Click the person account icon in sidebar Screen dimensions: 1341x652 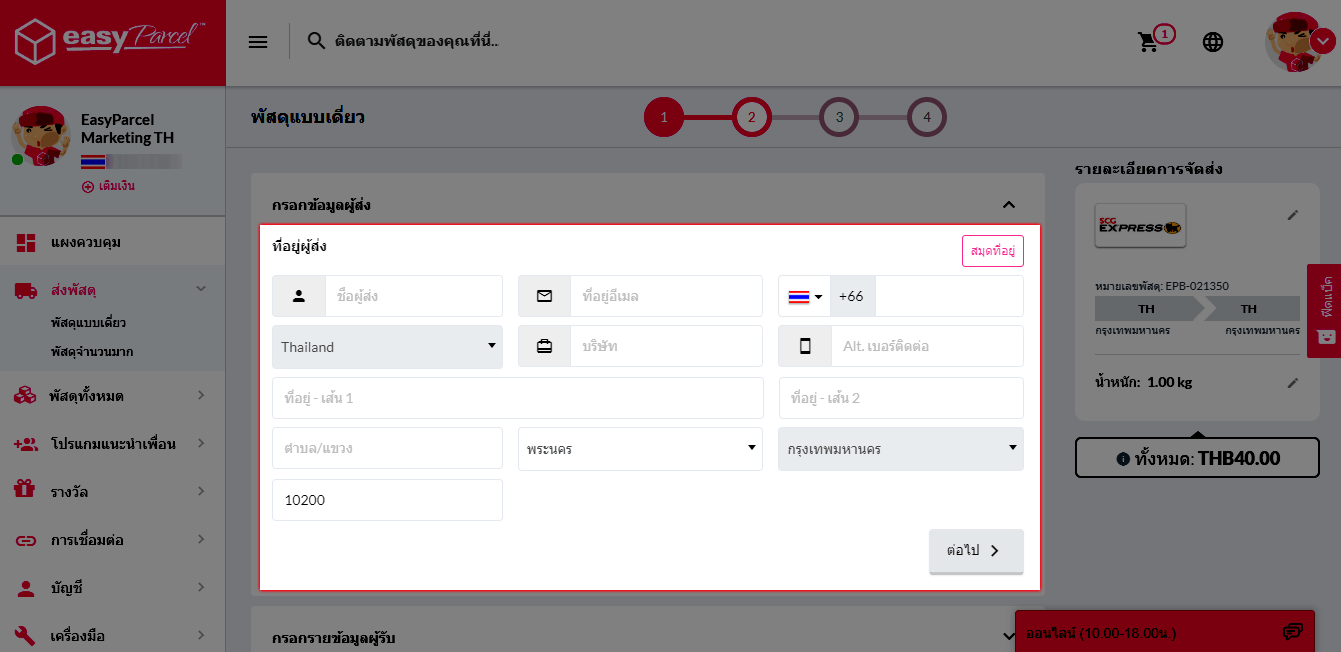26,588
